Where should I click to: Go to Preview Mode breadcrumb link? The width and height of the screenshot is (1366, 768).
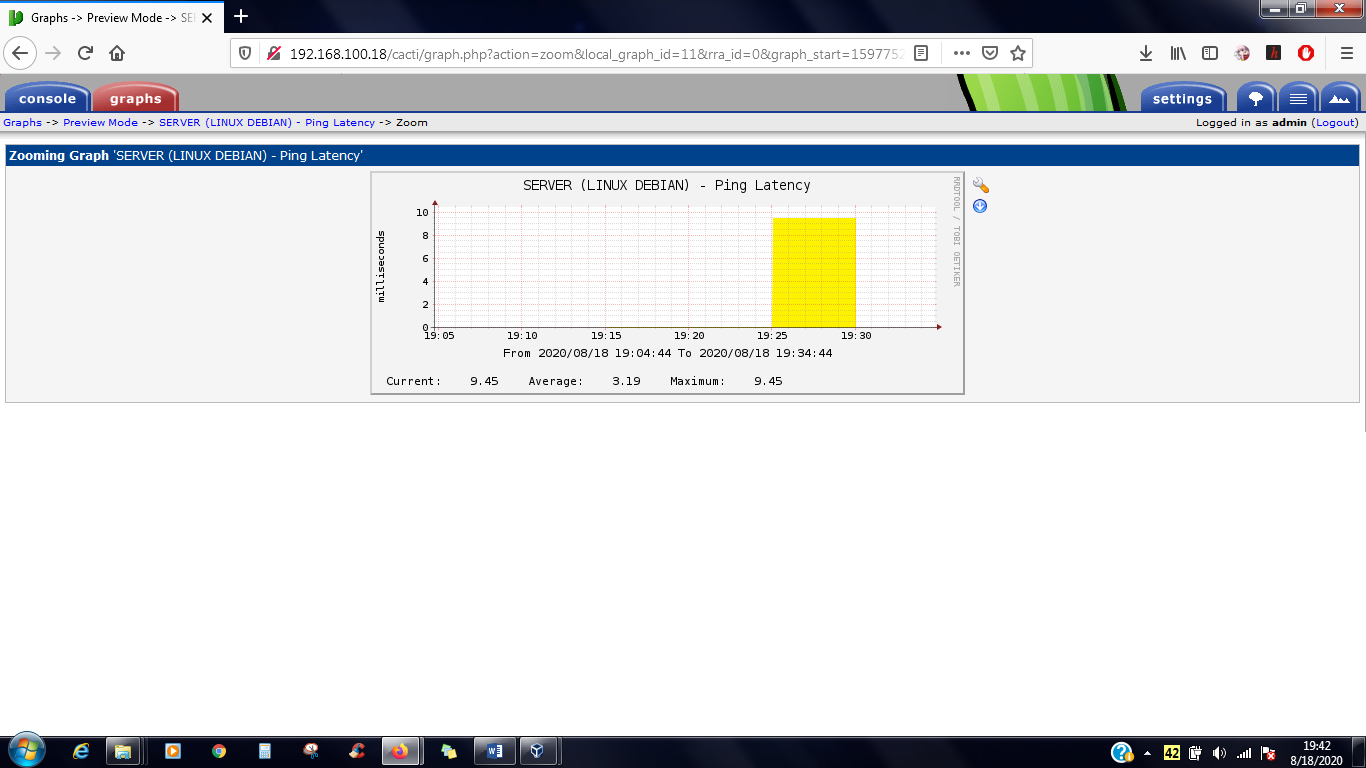tap(100, 122)
